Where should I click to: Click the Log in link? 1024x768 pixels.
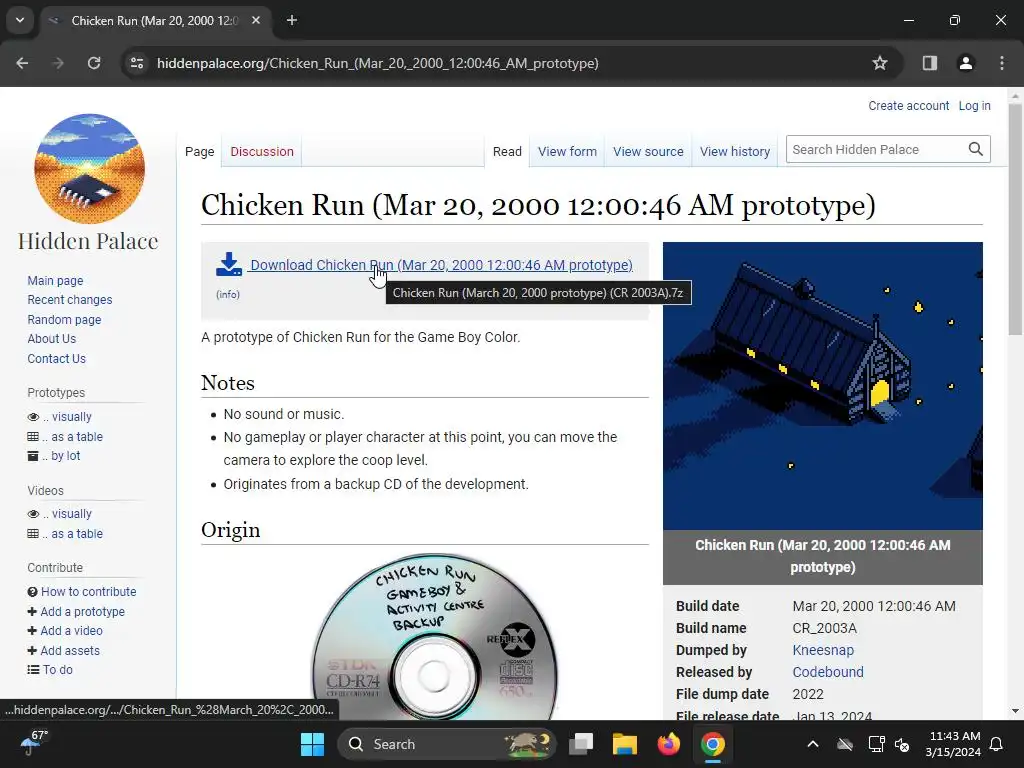[x=974, y=106]
